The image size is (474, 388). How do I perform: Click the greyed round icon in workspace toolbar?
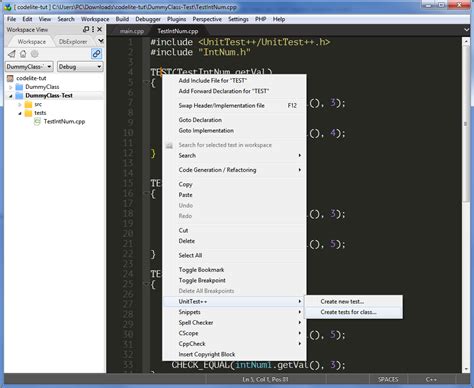coord(34,54)
